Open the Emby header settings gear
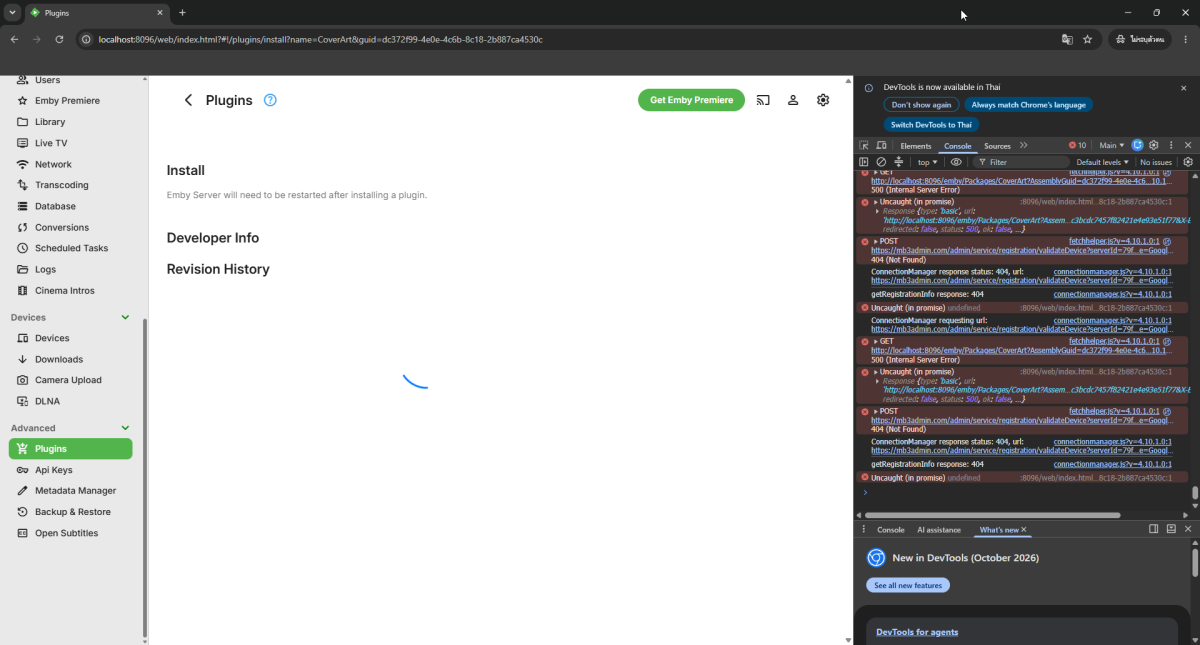The image size is (1200, 645). coord(823,100)
